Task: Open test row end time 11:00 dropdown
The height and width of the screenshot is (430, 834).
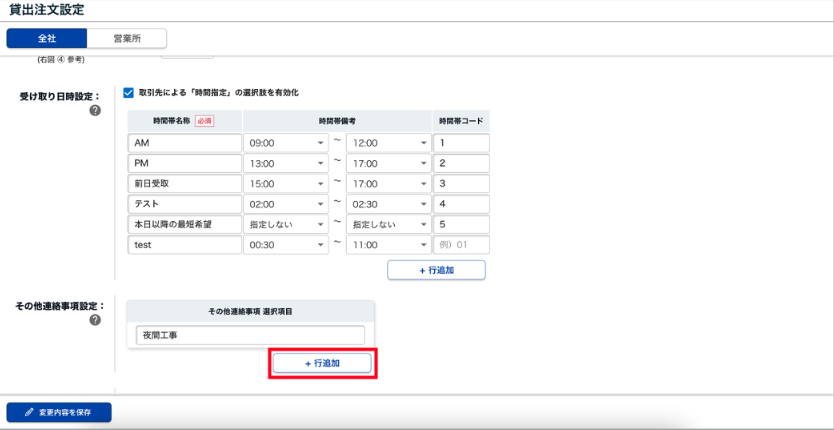Action: [x=388, y=245]
